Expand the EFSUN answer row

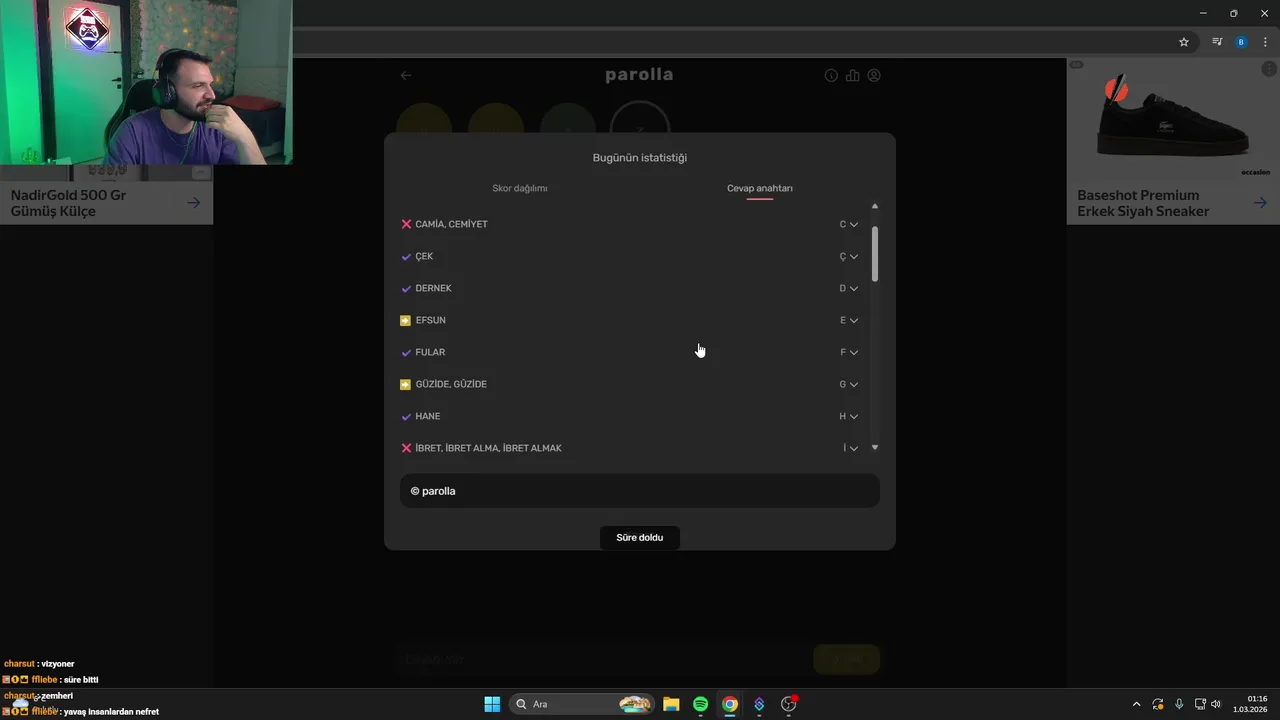coord(630,320)
